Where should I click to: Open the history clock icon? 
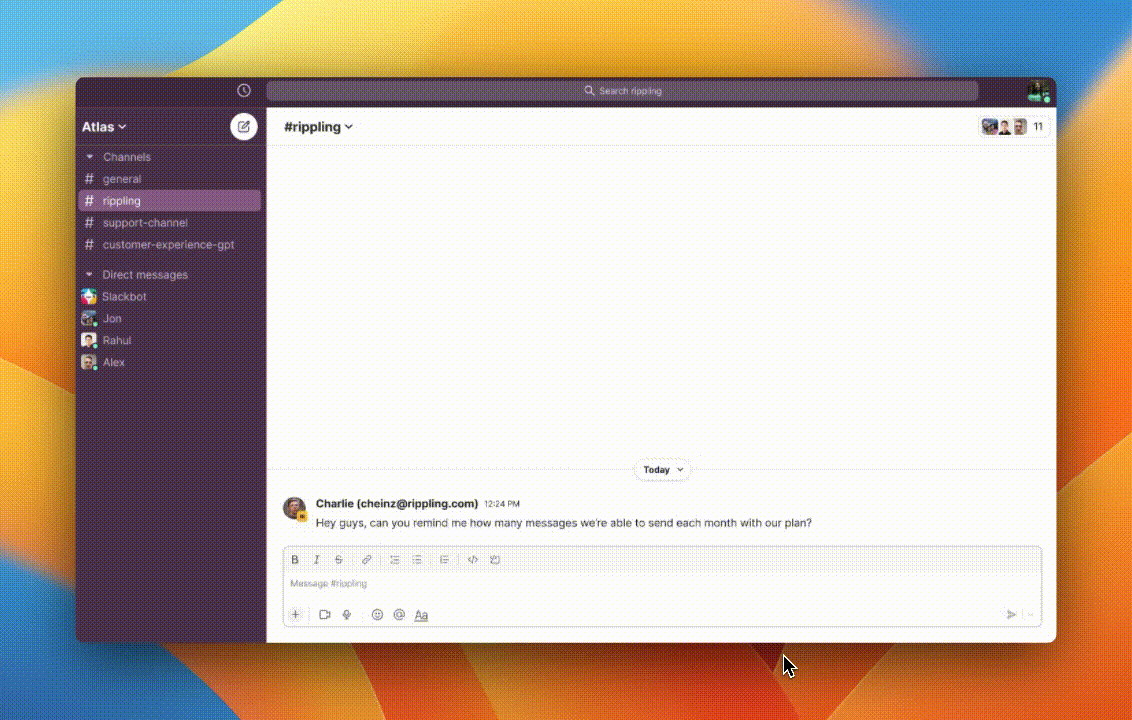tap(244, 91)
